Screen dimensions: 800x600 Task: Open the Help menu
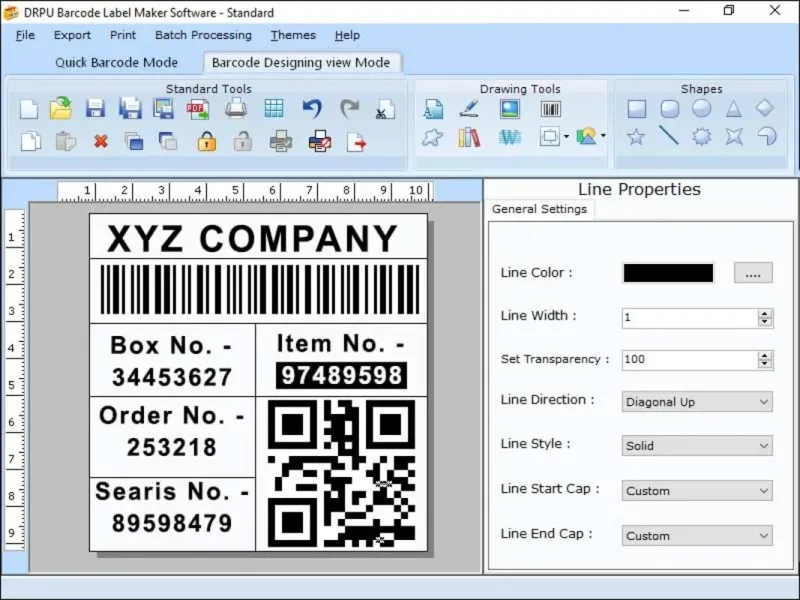[347, 35]
